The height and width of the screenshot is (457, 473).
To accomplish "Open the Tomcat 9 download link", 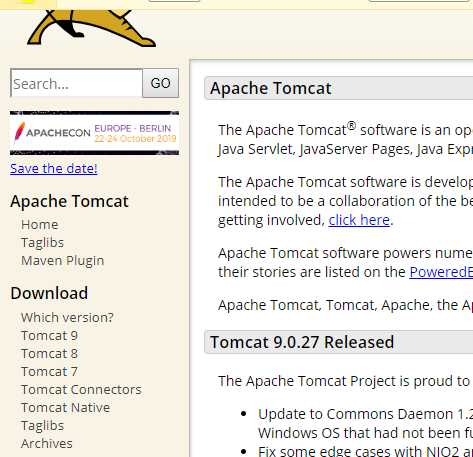I will (49, 335).
